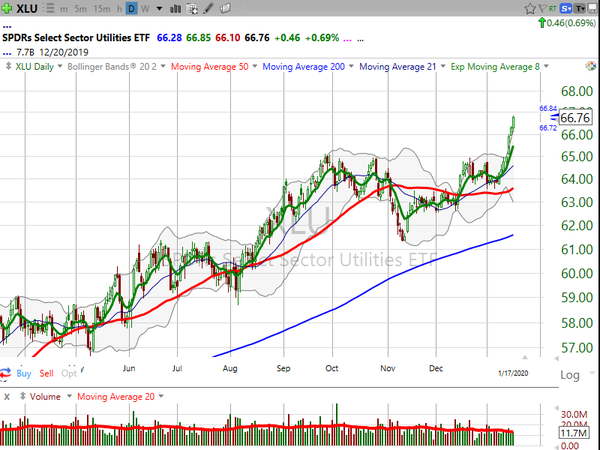Open the Log scale dropdown
Viewport: 600px width, 450px height.
[x=592, y=373]
